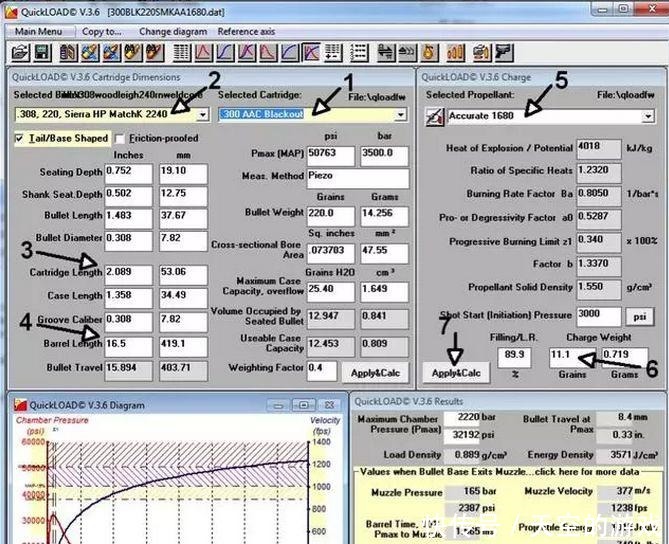Click the Bullet Length inches field
Screen dimensions: 669x544
pyautogui.click(x=128, y=218)
